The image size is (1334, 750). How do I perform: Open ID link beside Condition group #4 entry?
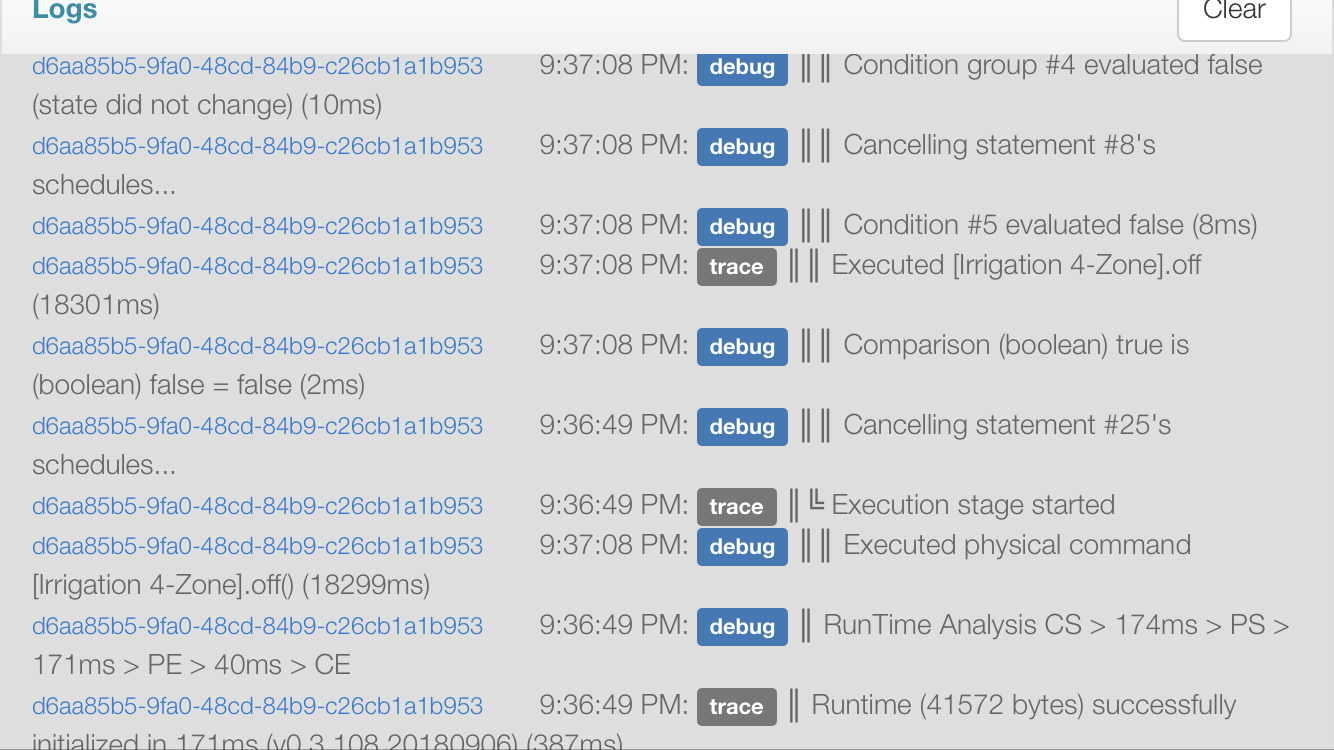tap(258, 66)
